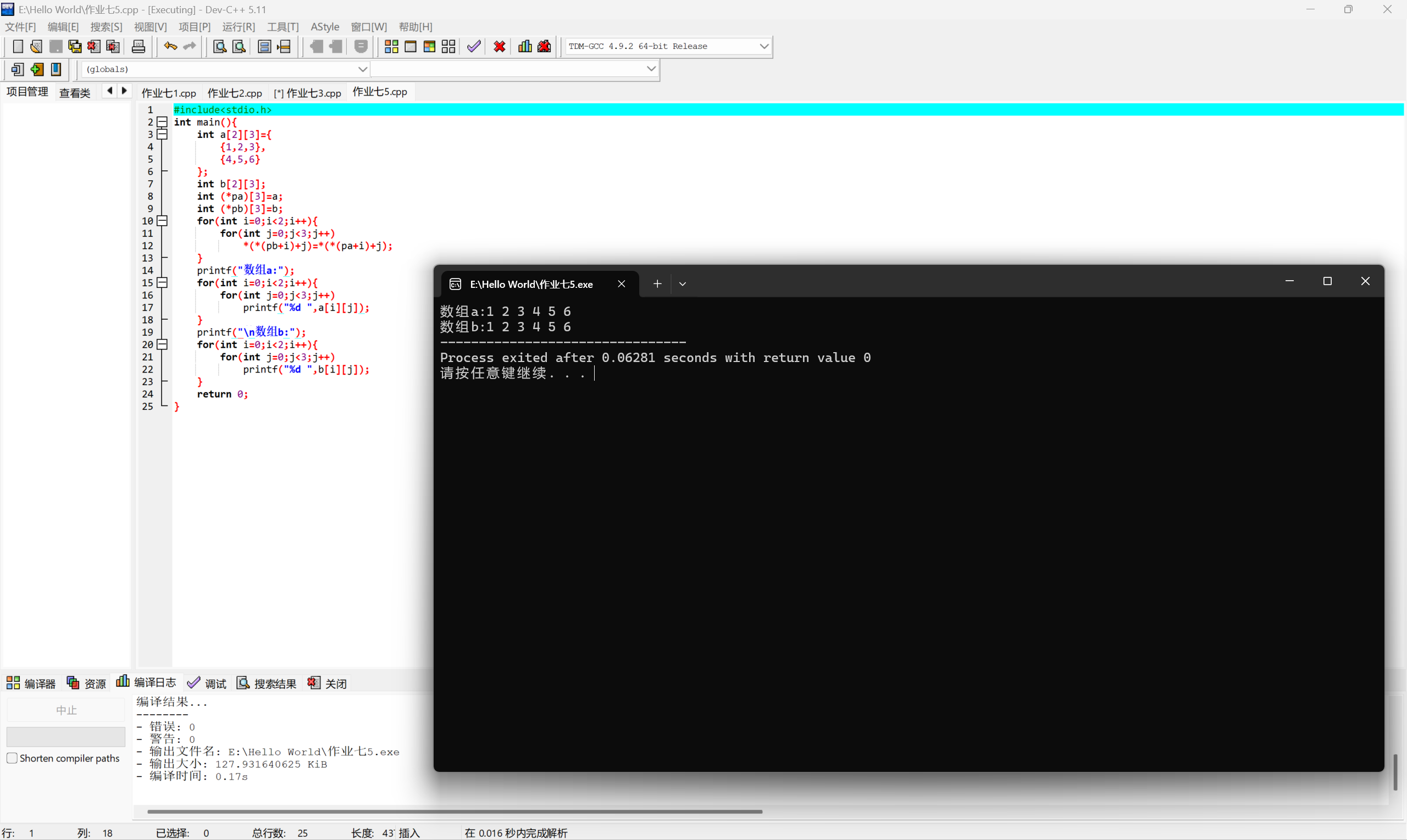Open the TDM-GCC compiler selection dropdown
This screenshot has height=840, width=1407.
pyautogui.click(x=764, y=46)
